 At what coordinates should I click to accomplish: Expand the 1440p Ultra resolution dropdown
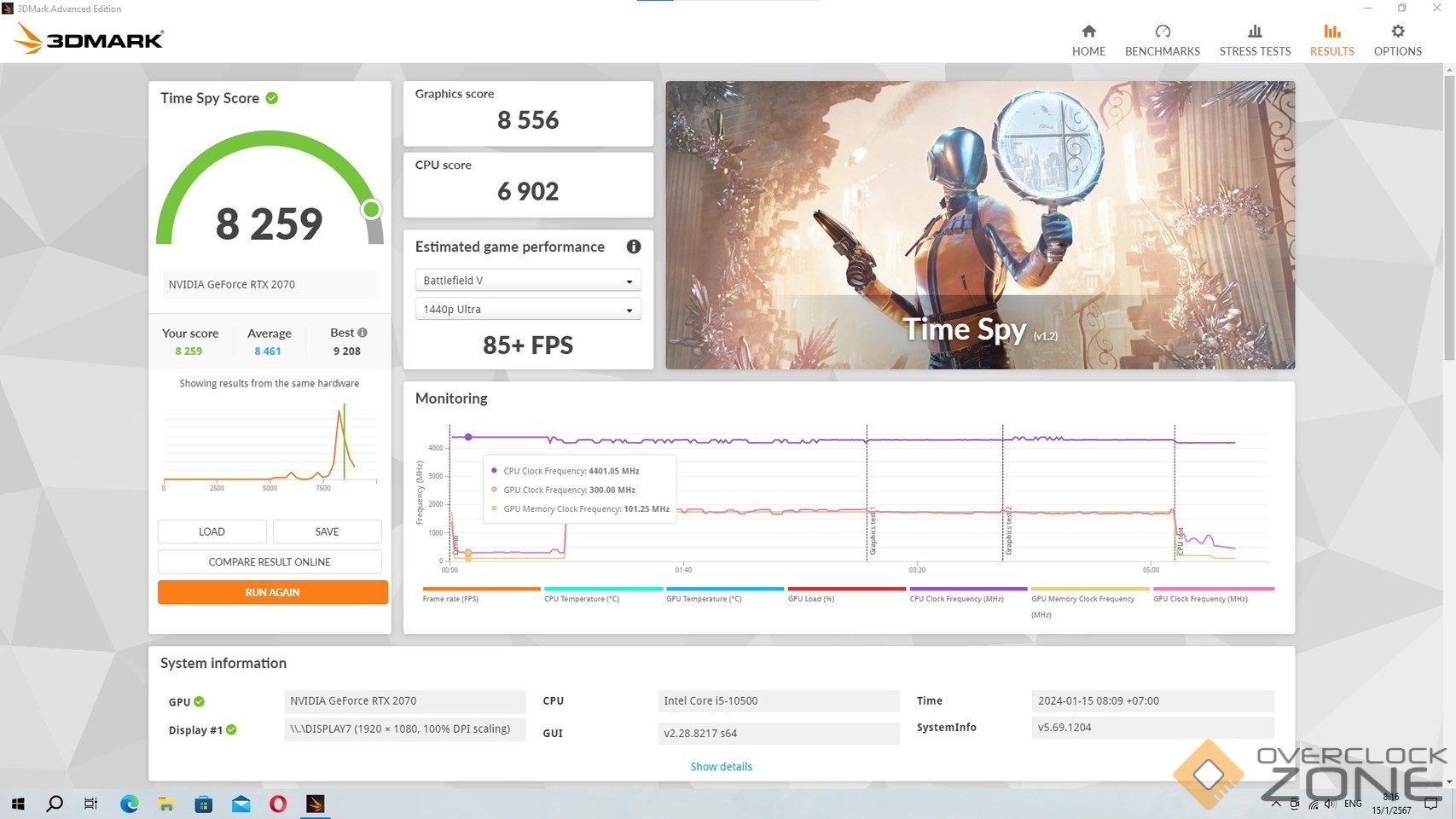point(527,310)
